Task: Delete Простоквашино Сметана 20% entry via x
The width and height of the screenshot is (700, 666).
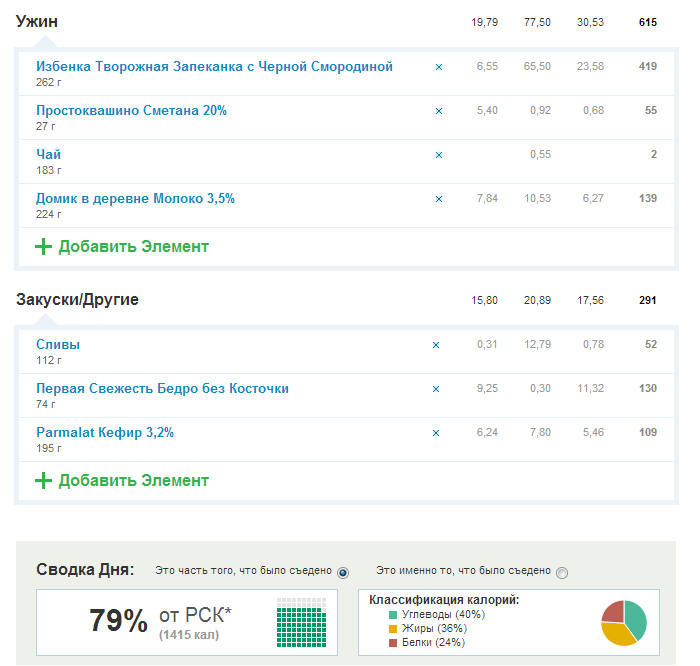Action: [439, 111]
